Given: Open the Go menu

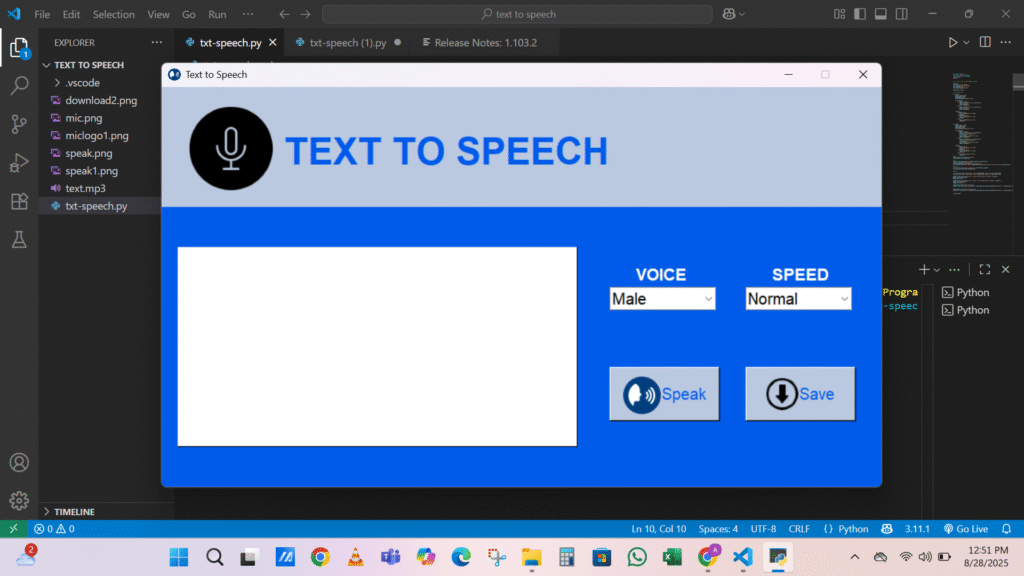Looking at the screenshot, I should pos(189,14).
